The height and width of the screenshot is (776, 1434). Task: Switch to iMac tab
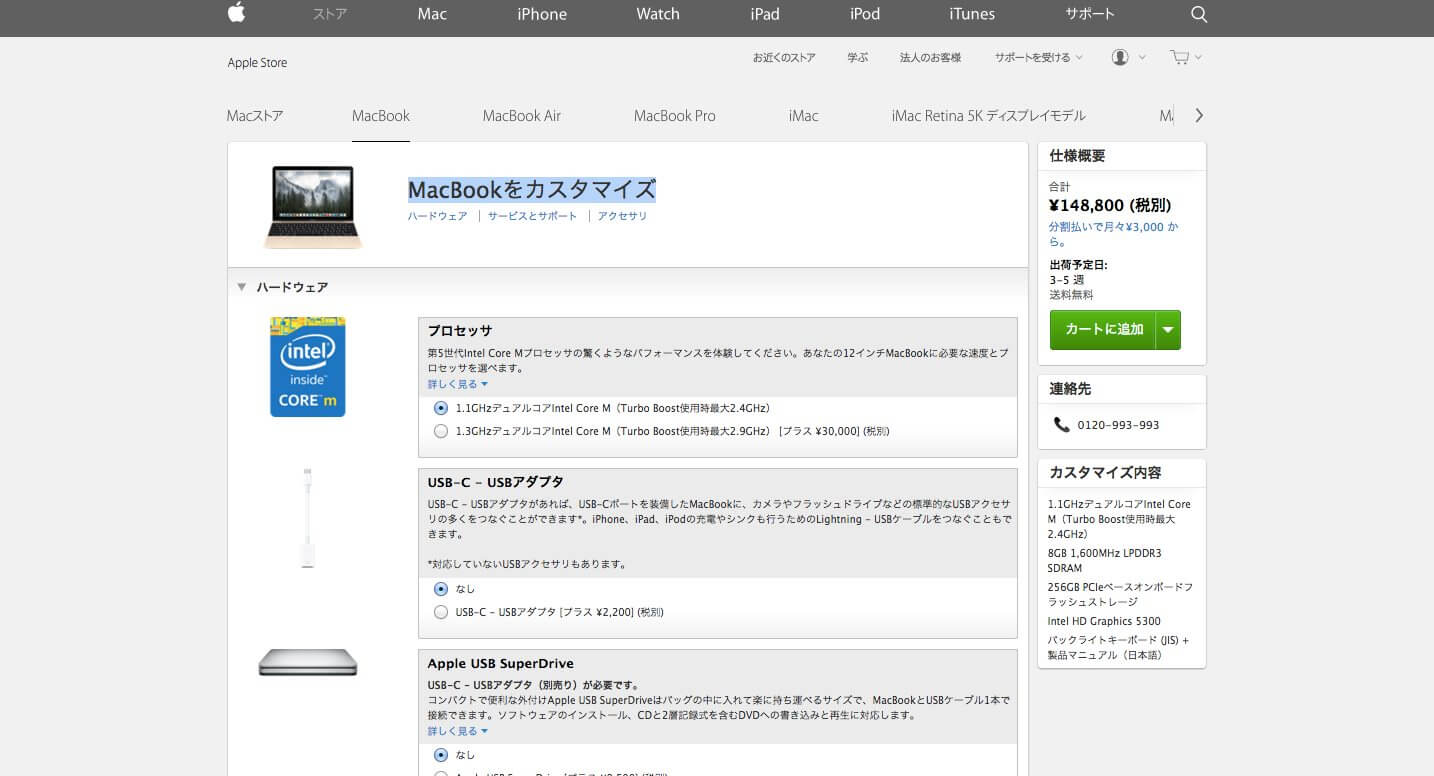point(803,116)
